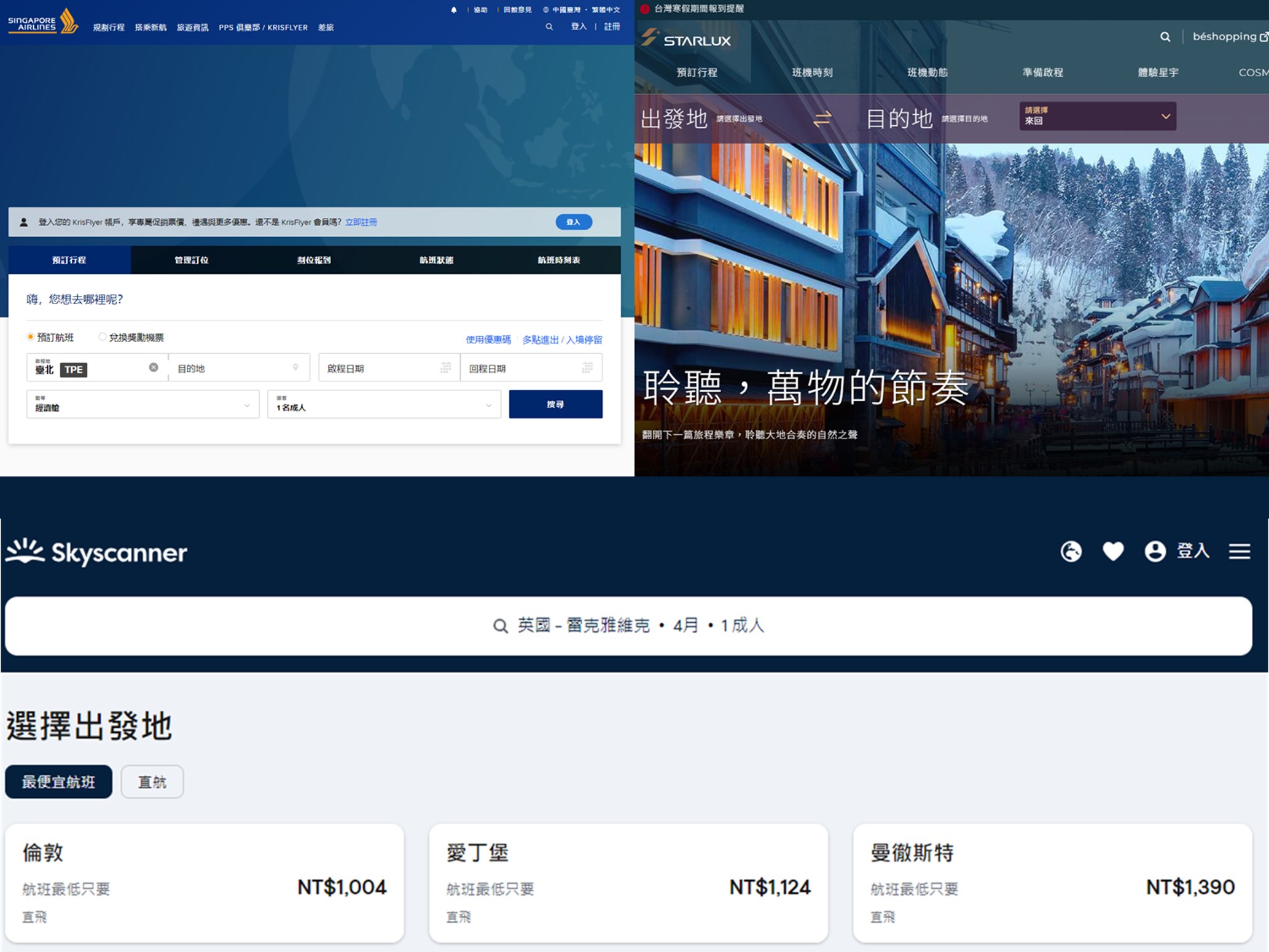The image size is (1269, 952).
Task: Open the 1名成人 passenger dropdown
Action: (x=384, y=404)
